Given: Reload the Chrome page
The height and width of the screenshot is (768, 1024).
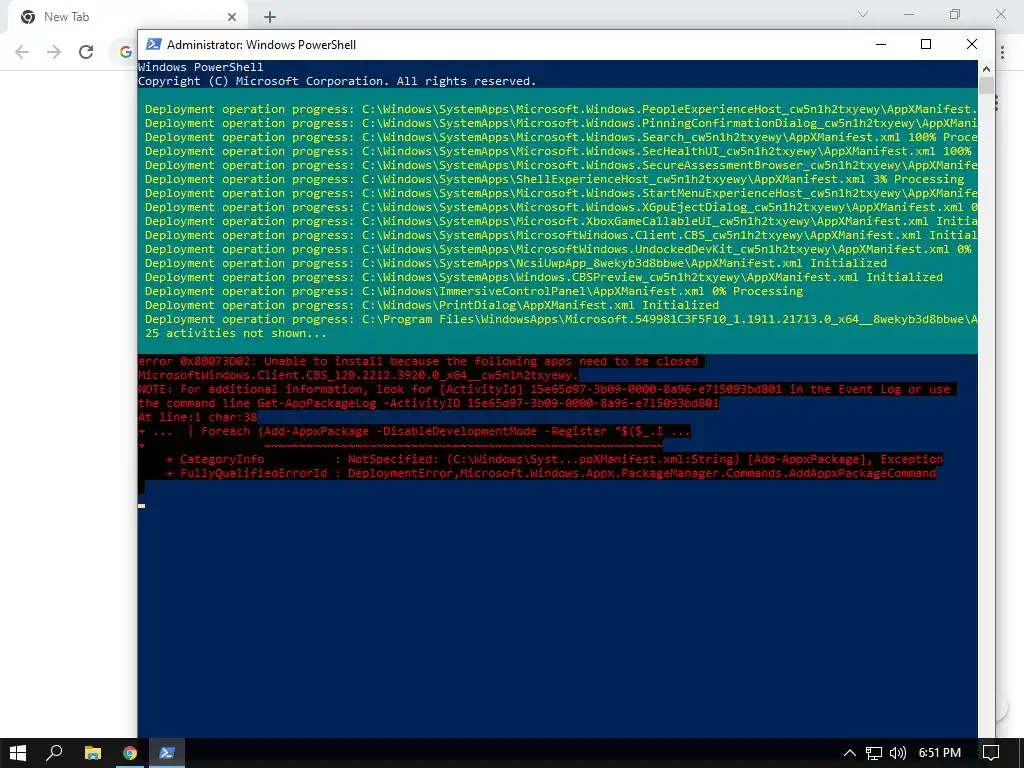Looking at the screenshot, I should click(86, 52).
